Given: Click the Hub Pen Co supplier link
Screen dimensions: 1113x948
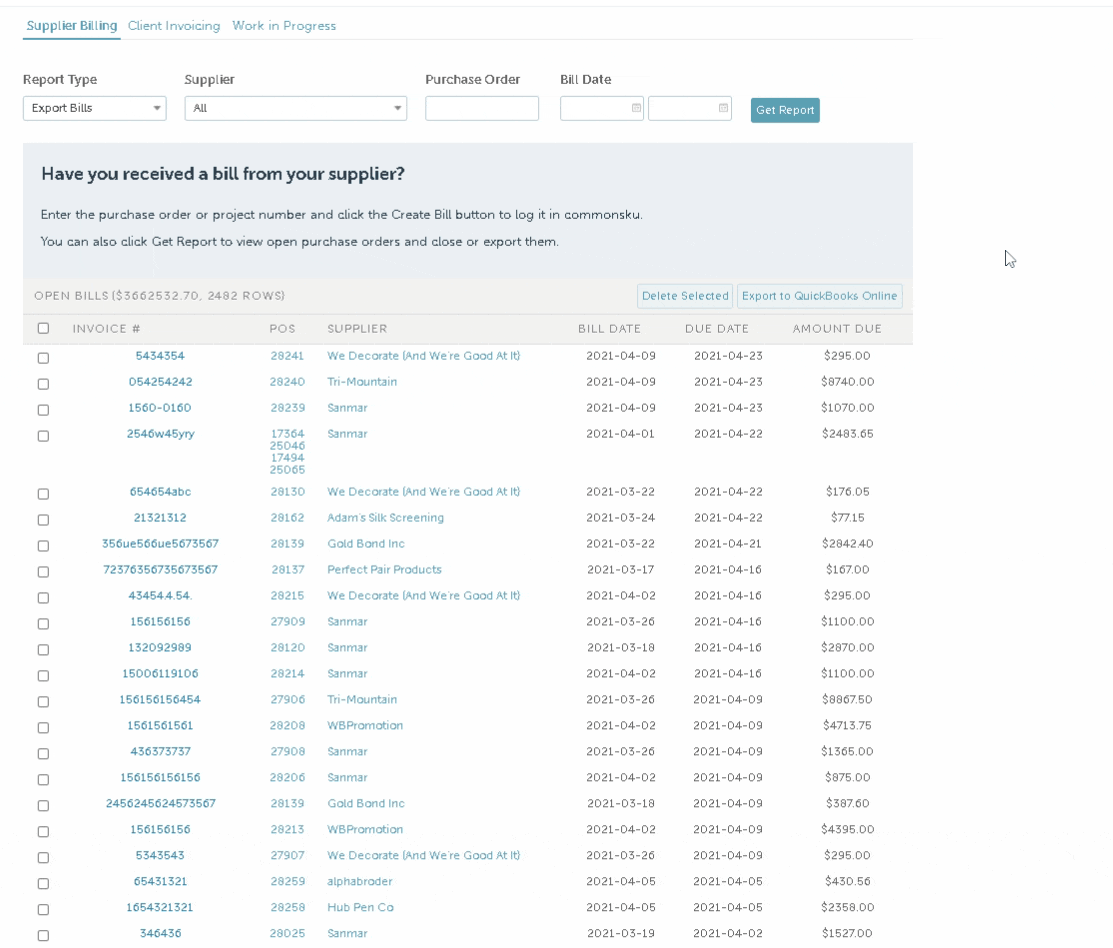Looking at the screenshot, I should pyautogui.click(x=360, y=908).
